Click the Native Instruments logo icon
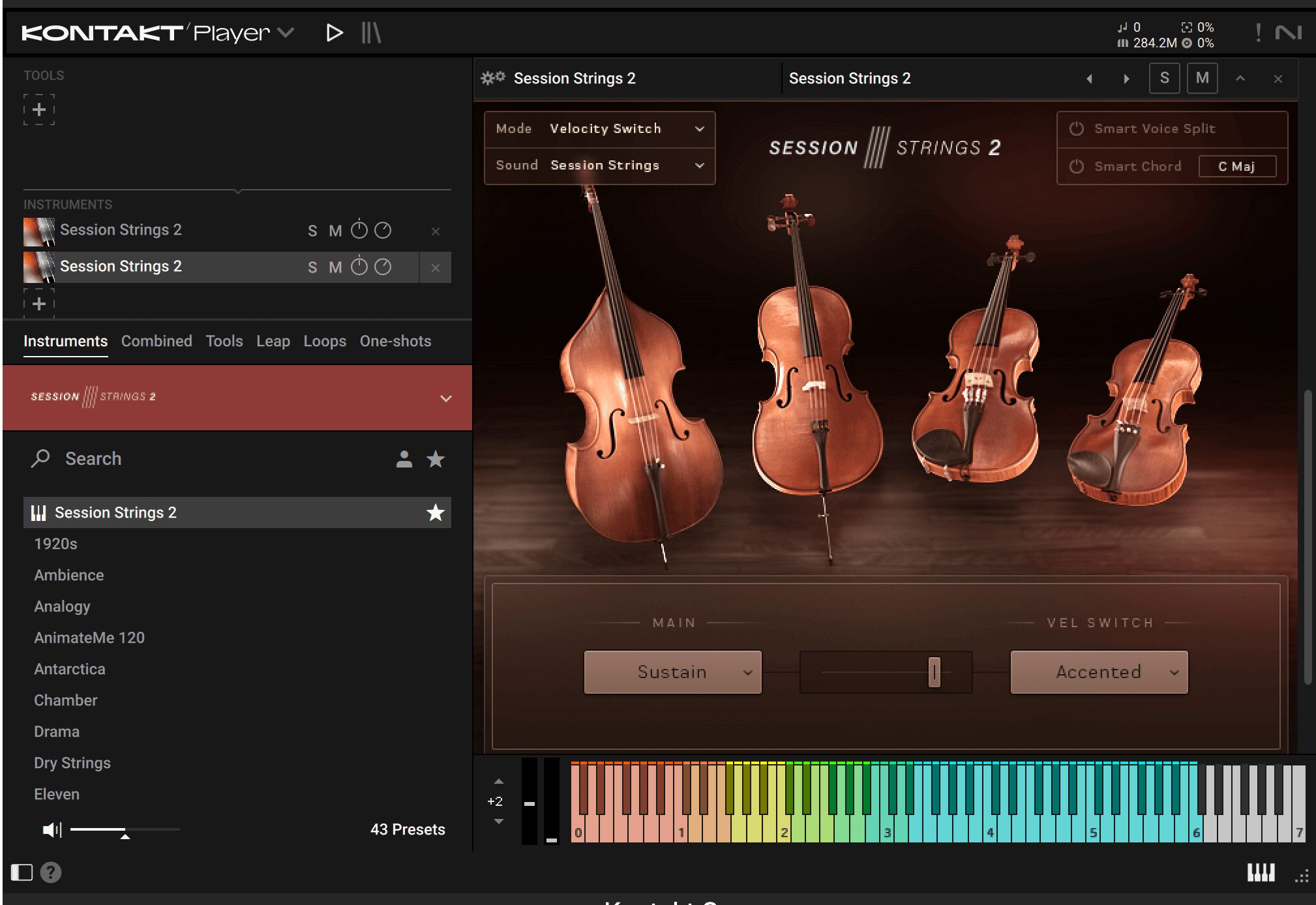Screen dimensions: 1316x905 (1288, 32)
